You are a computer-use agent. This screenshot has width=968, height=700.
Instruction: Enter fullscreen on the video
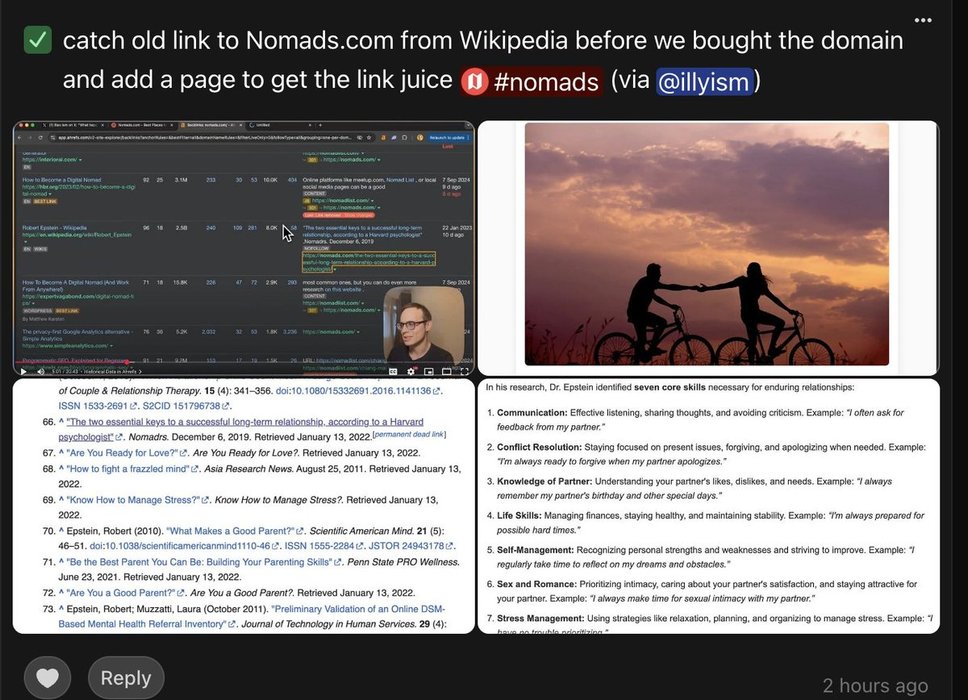tap(464, 372)
